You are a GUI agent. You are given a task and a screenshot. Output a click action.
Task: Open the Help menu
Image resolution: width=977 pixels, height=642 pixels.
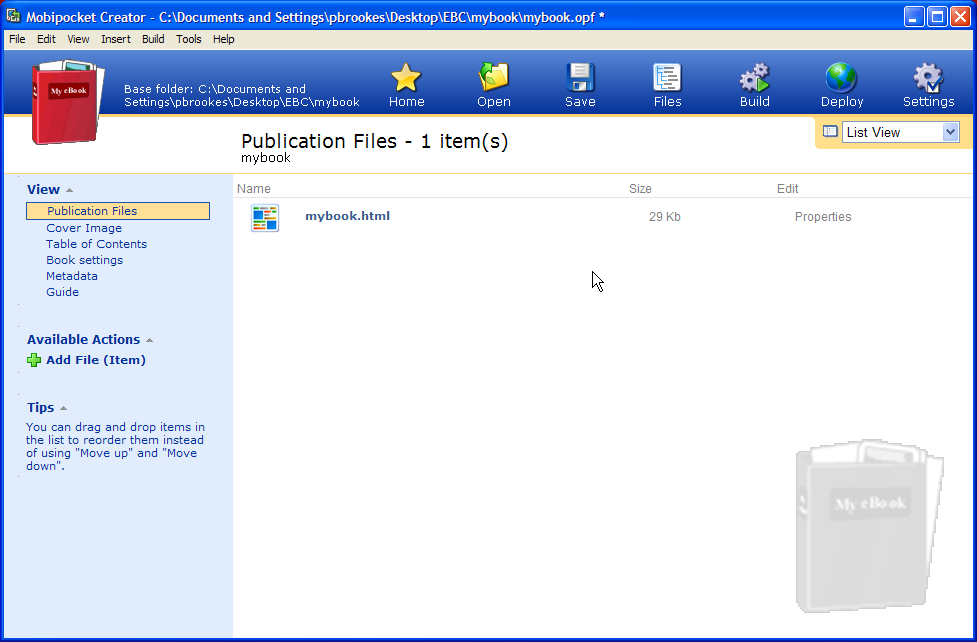tap(224, 39)
